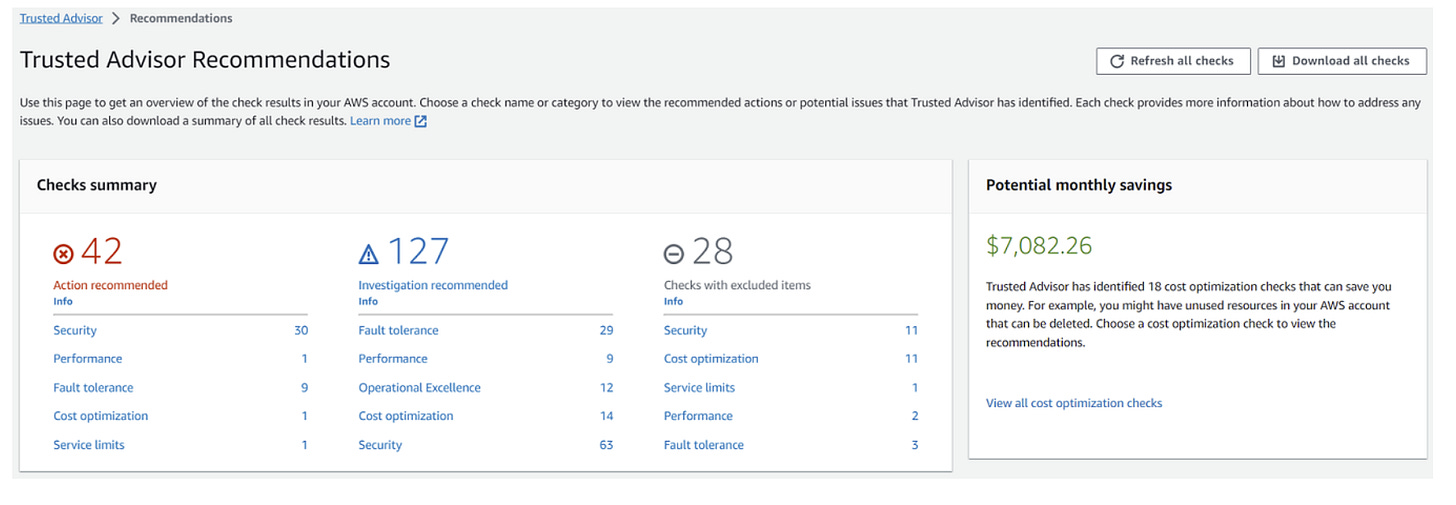Open Service limits under excluded items
1456x505 pixels.
pyautogui.click(x=699, y=387)
